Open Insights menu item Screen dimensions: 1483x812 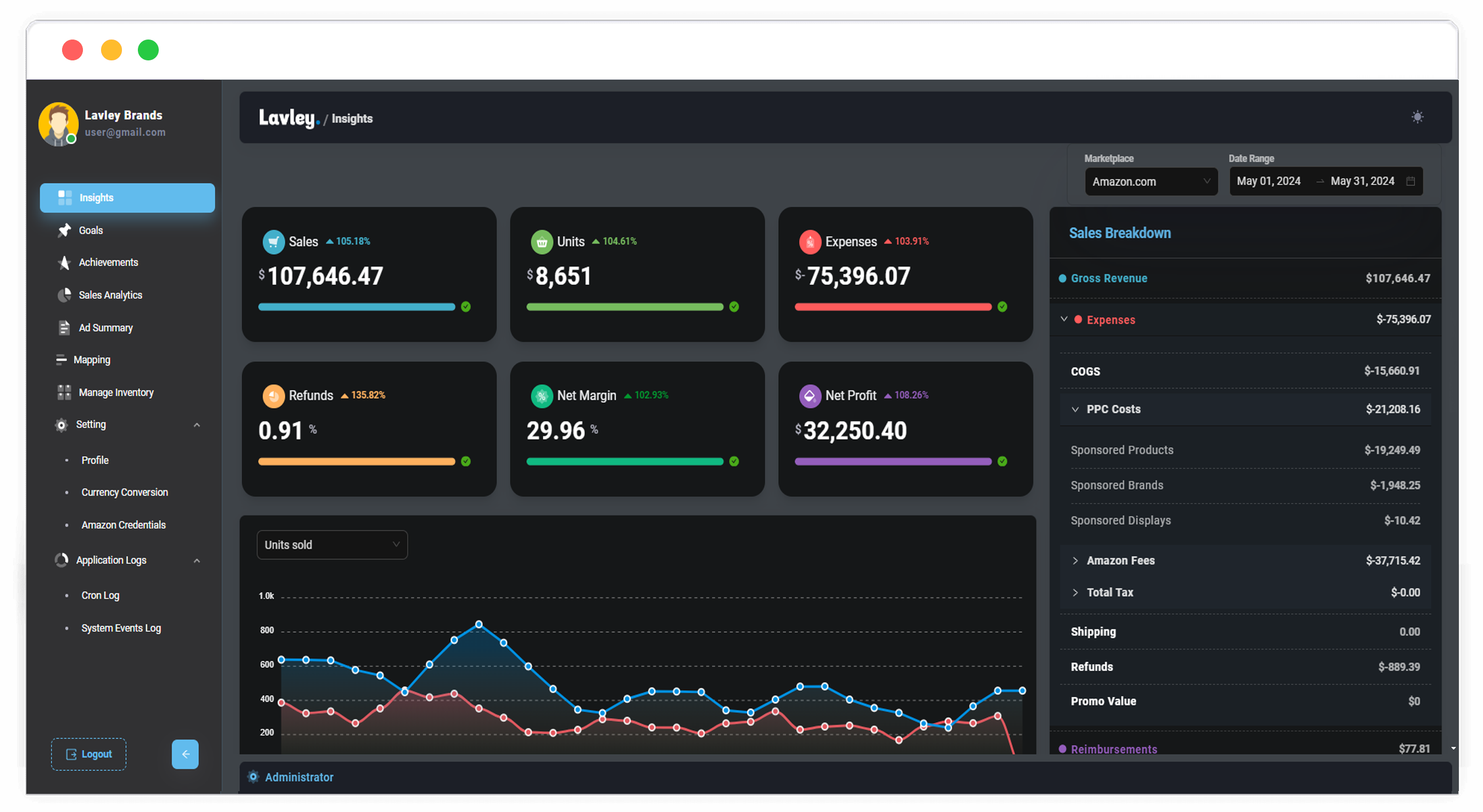pyautogui.click(x=127, y=198)
